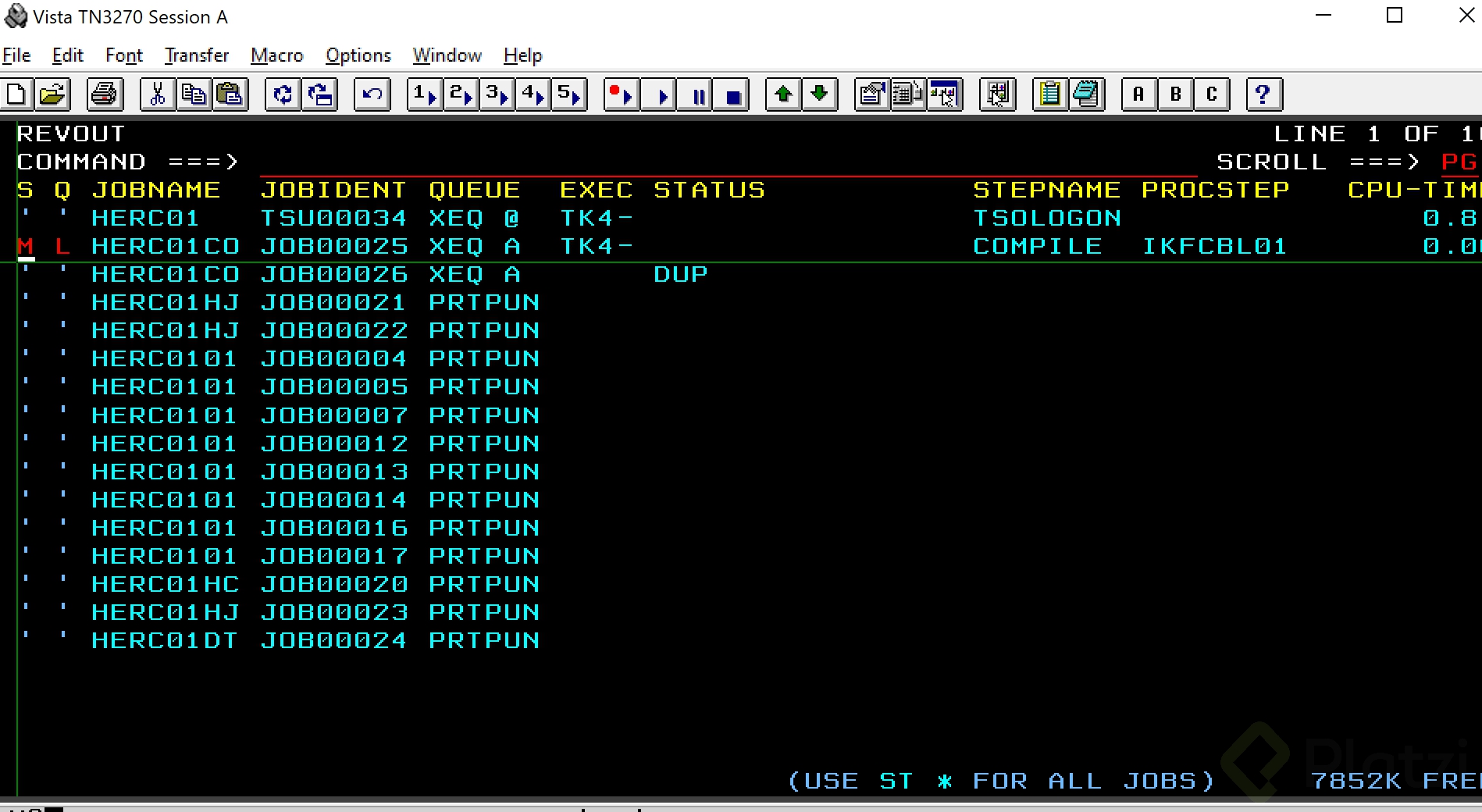Click the REVOUT panel title
The height and width of the screenshot is (812, 1482).
tap(71, 134)
